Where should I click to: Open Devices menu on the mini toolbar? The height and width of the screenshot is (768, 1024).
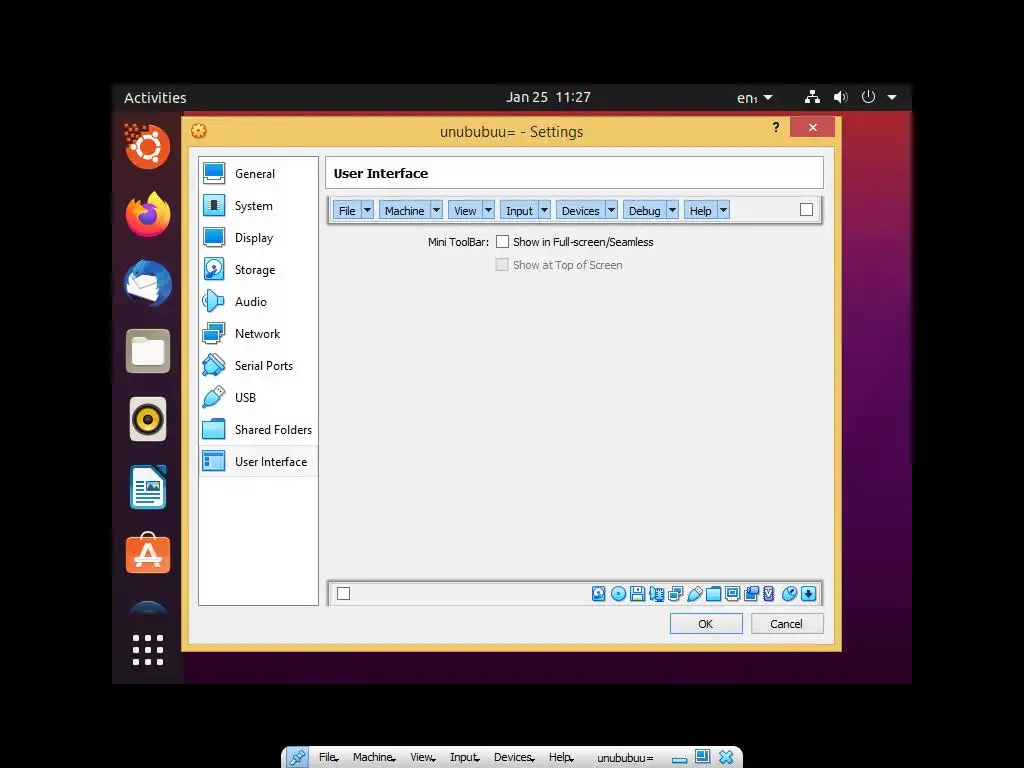click(x=514, y=758)
